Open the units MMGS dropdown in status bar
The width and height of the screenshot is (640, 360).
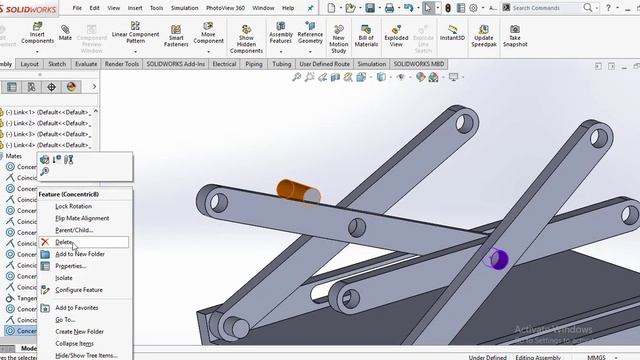pos(616,357)
